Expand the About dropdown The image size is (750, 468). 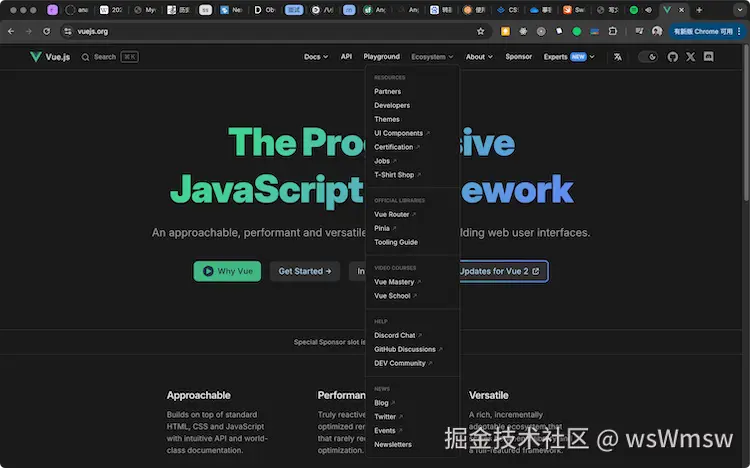(x=479, y=57)
